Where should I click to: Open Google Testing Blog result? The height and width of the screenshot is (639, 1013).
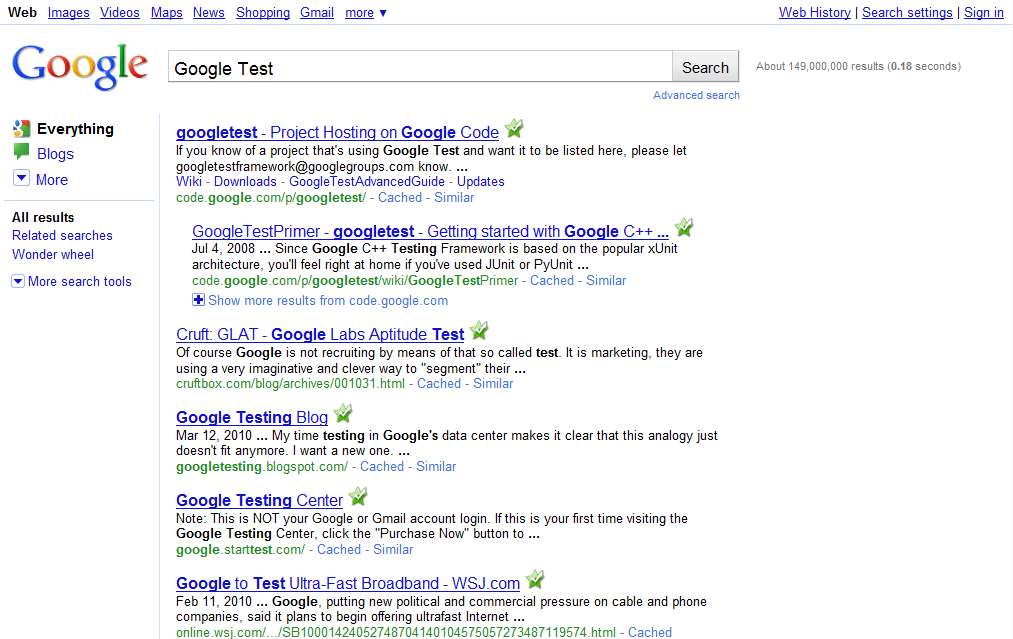click(252, 417)
